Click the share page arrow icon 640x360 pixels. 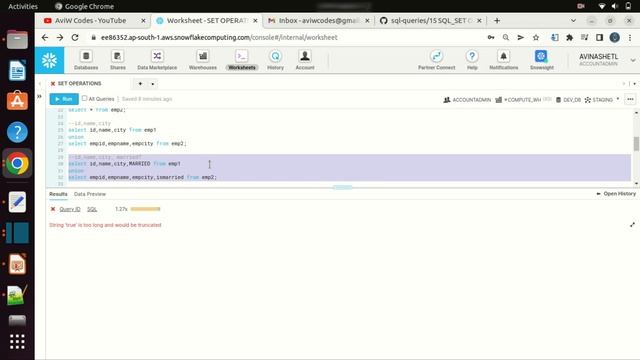[520, 38]
